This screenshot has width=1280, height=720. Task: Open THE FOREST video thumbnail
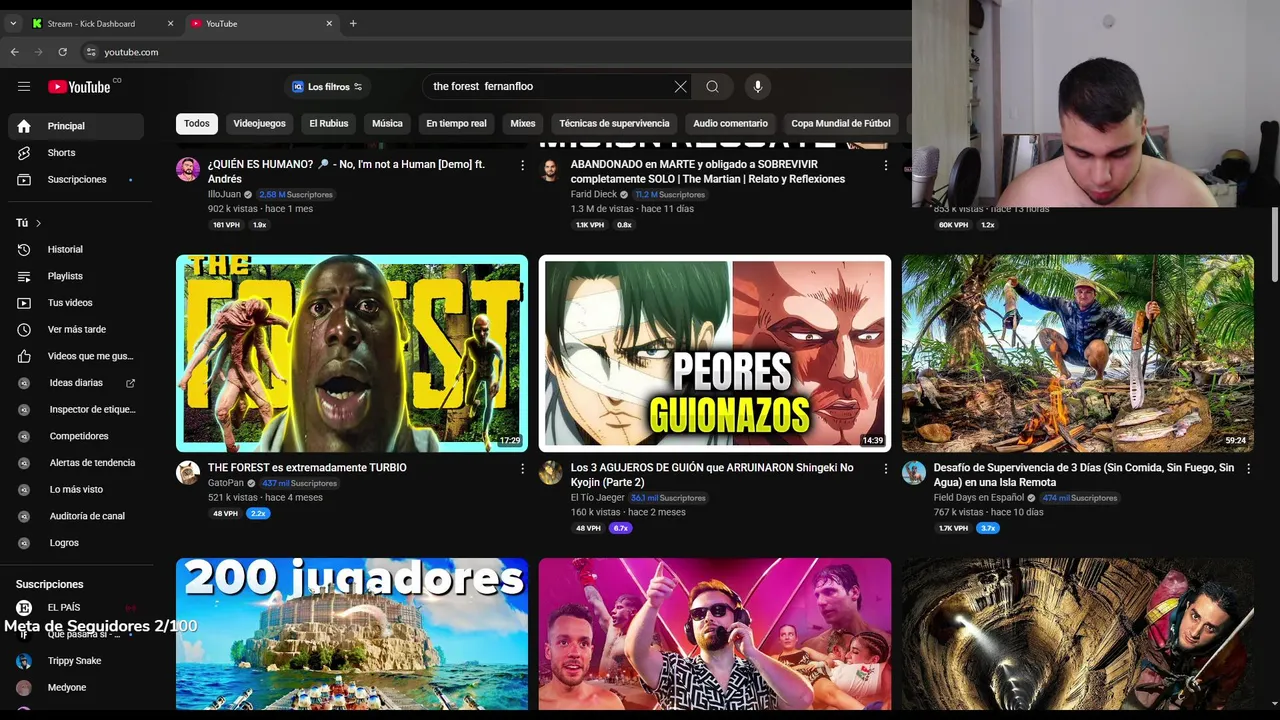click(x=352, y=353)
